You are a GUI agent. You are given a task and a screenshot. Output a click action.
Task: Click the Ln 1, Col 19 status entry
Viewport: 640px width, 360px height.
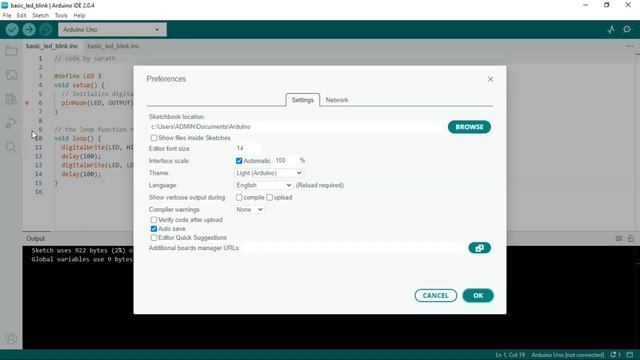pos(510,355)
